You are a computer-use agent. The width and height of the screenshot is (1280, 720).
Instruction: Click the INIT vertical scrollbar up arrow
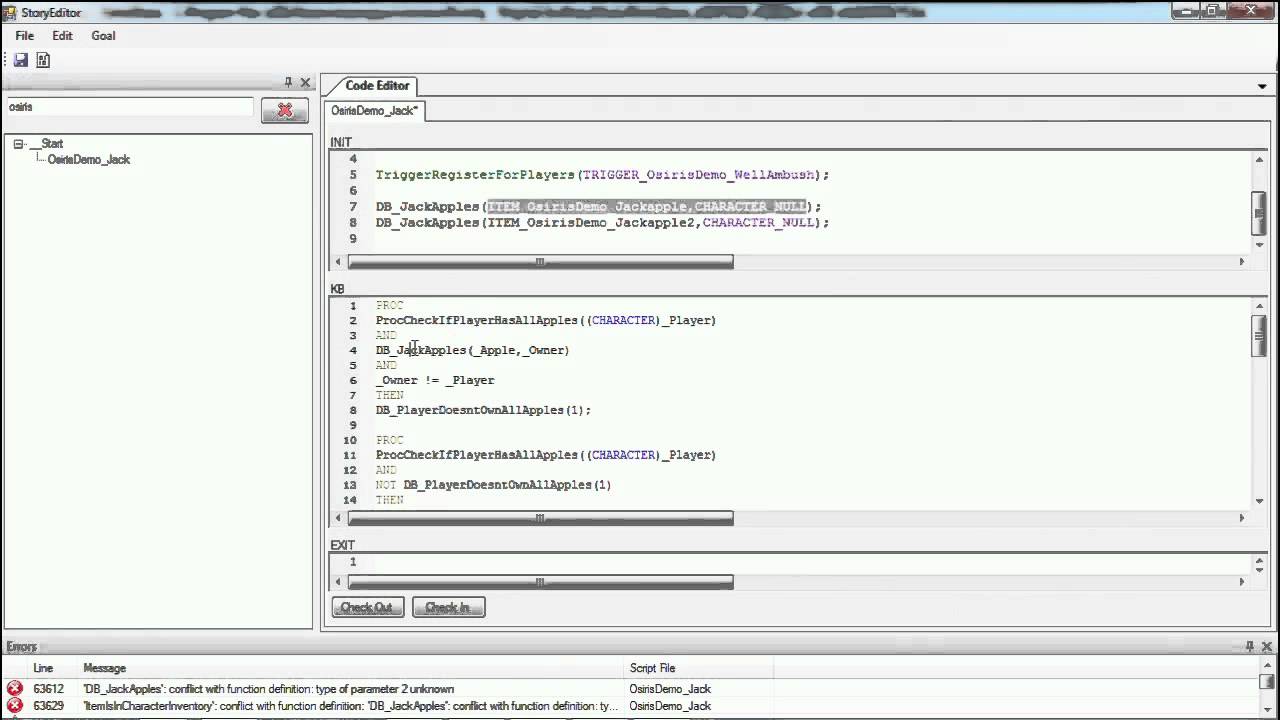pos(1259,159)
